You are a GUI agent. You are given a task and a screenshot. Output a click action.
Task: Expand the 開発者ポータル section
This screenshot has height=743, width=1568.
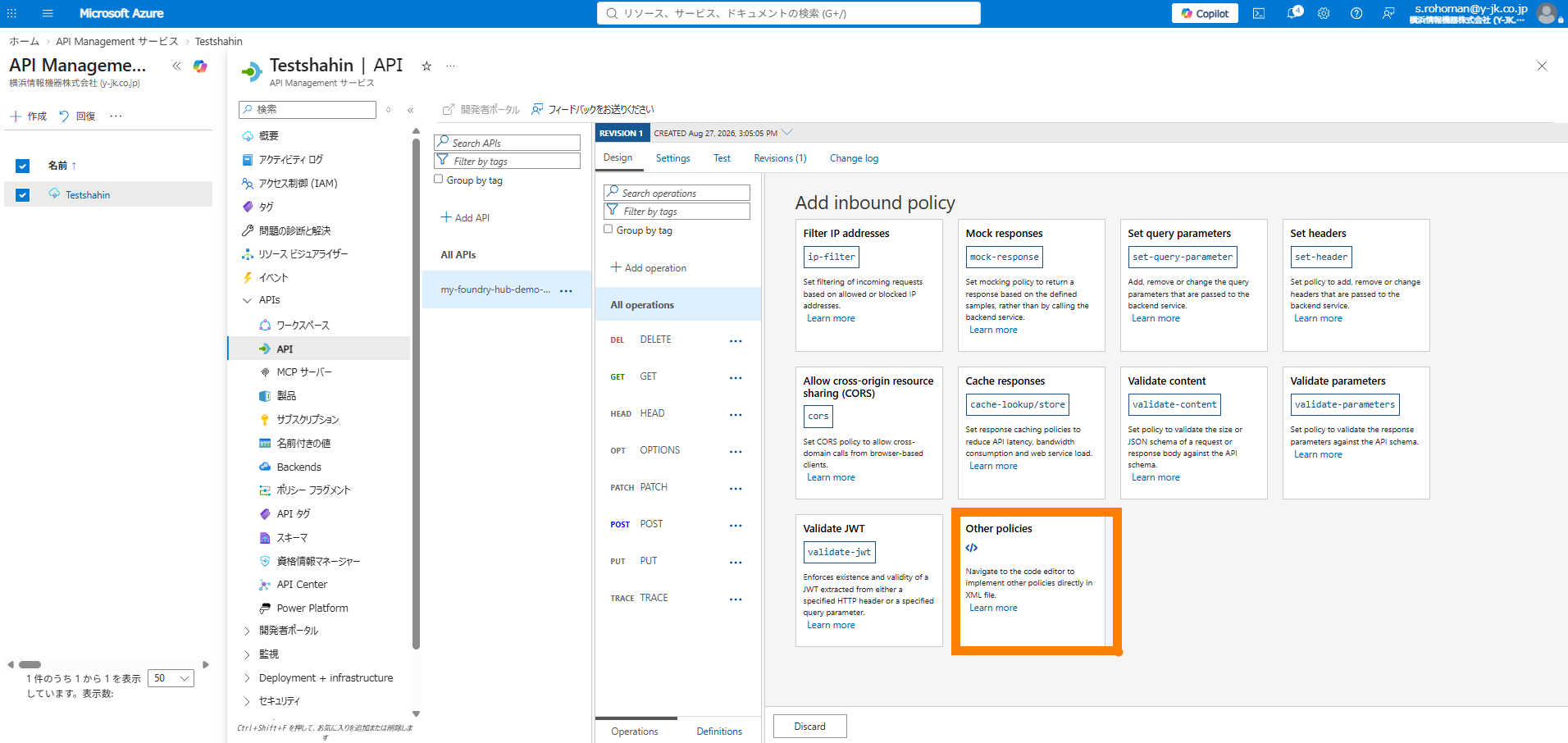point(247,631)
